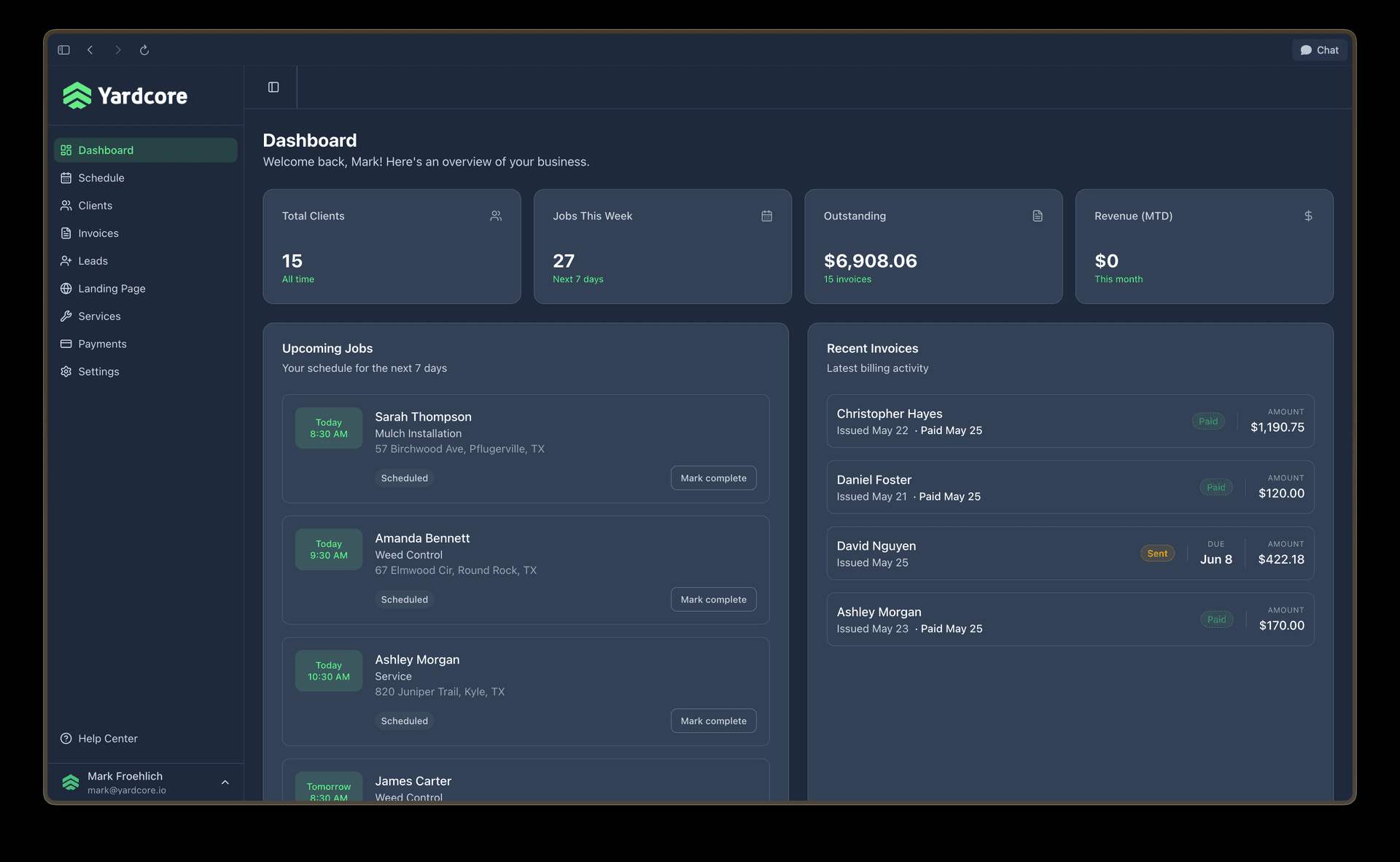Screen dimensions: 1400x862
Task: Open David Nguyen invoice
Action: [x=1070, y=554]
